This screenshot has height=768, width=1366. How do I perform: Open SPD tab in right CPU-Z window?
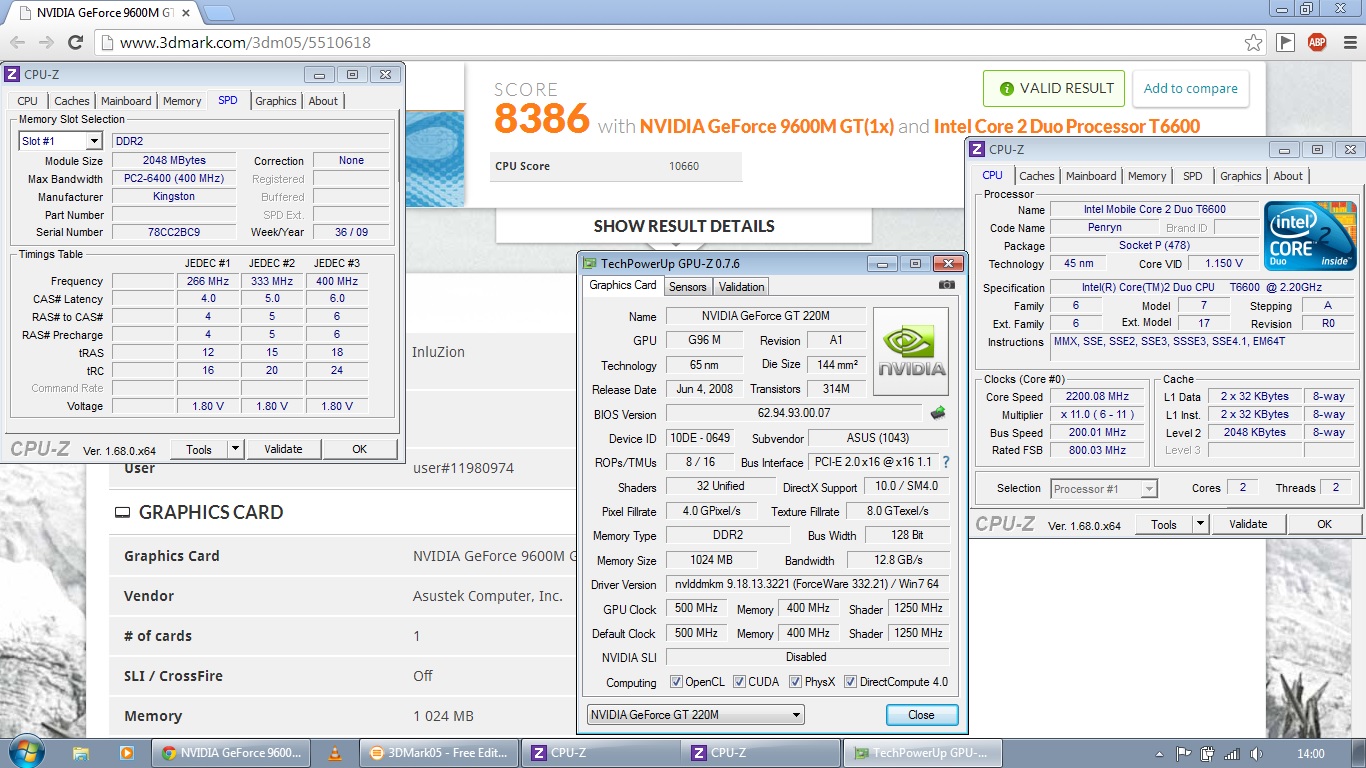(1193, 176)
